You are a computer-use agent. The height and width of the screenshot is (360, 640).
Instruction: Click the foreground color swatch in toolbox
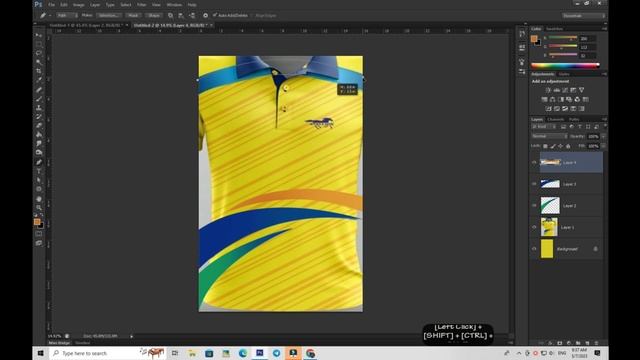[x=37, y=222]
